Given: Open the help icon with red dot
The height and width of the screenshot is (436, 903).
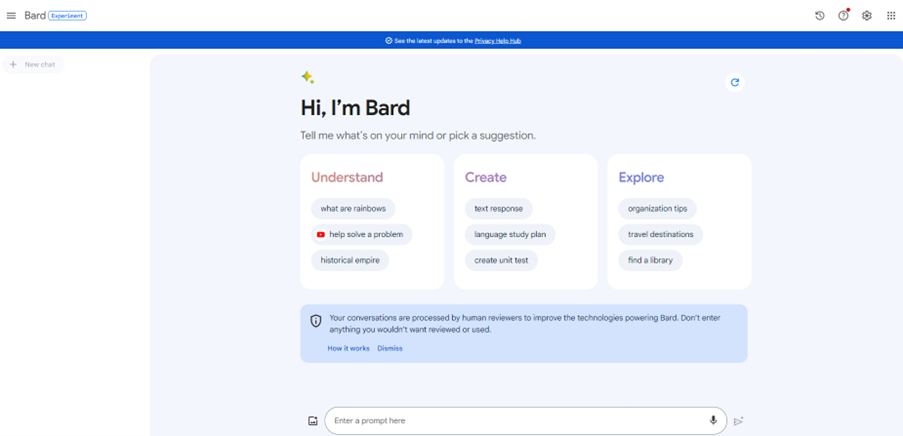Looking at the screenshot, I should (x=844, y=16).
